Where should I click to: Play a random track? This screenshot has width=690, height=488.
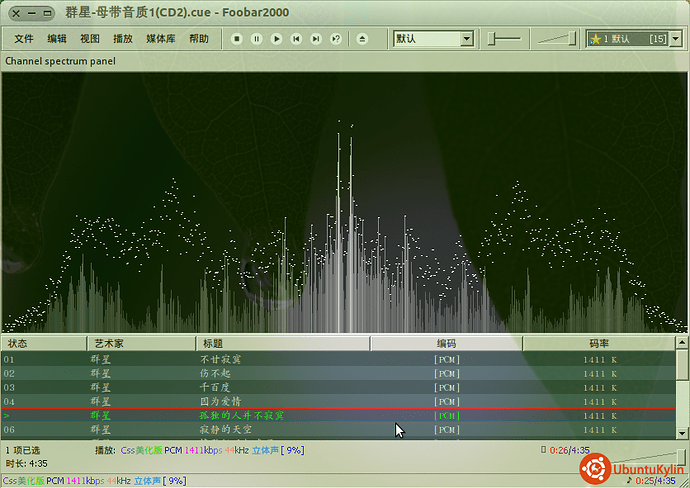[x=336, y=39]
